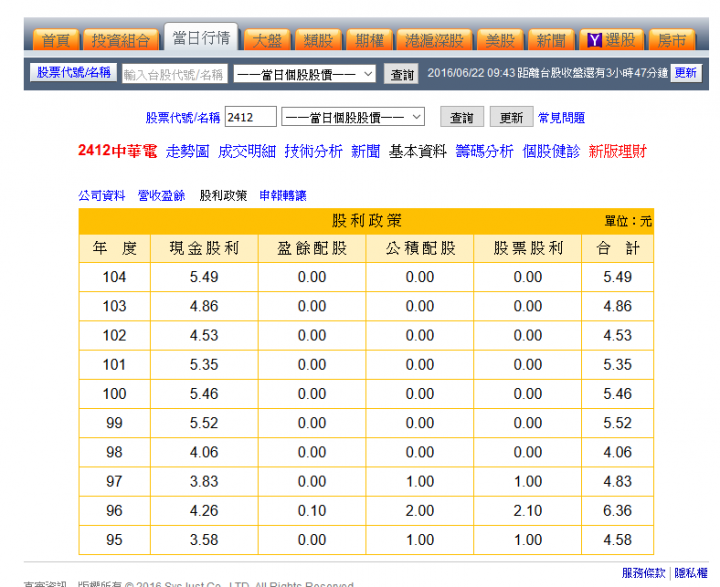Go to 新聞 tab in top bar

click(551, 40)
